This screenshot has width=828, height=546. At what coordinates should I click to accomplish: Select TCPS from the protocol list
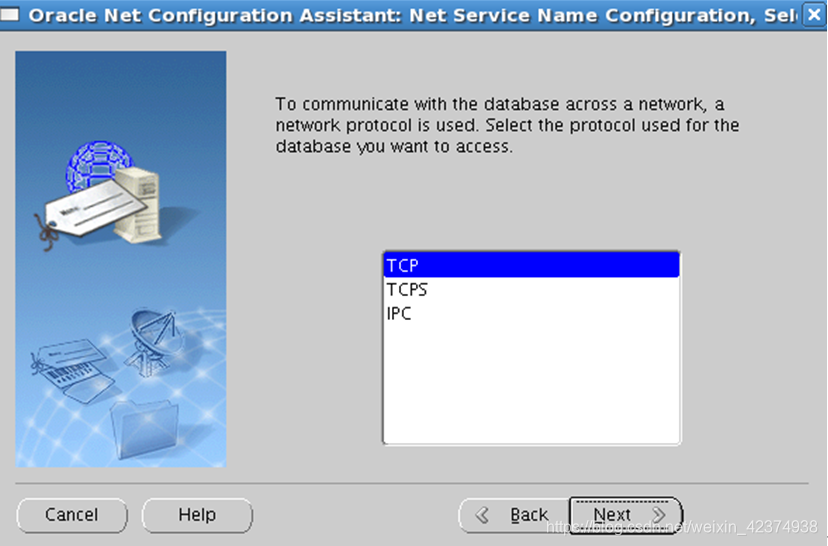(531, 289)
